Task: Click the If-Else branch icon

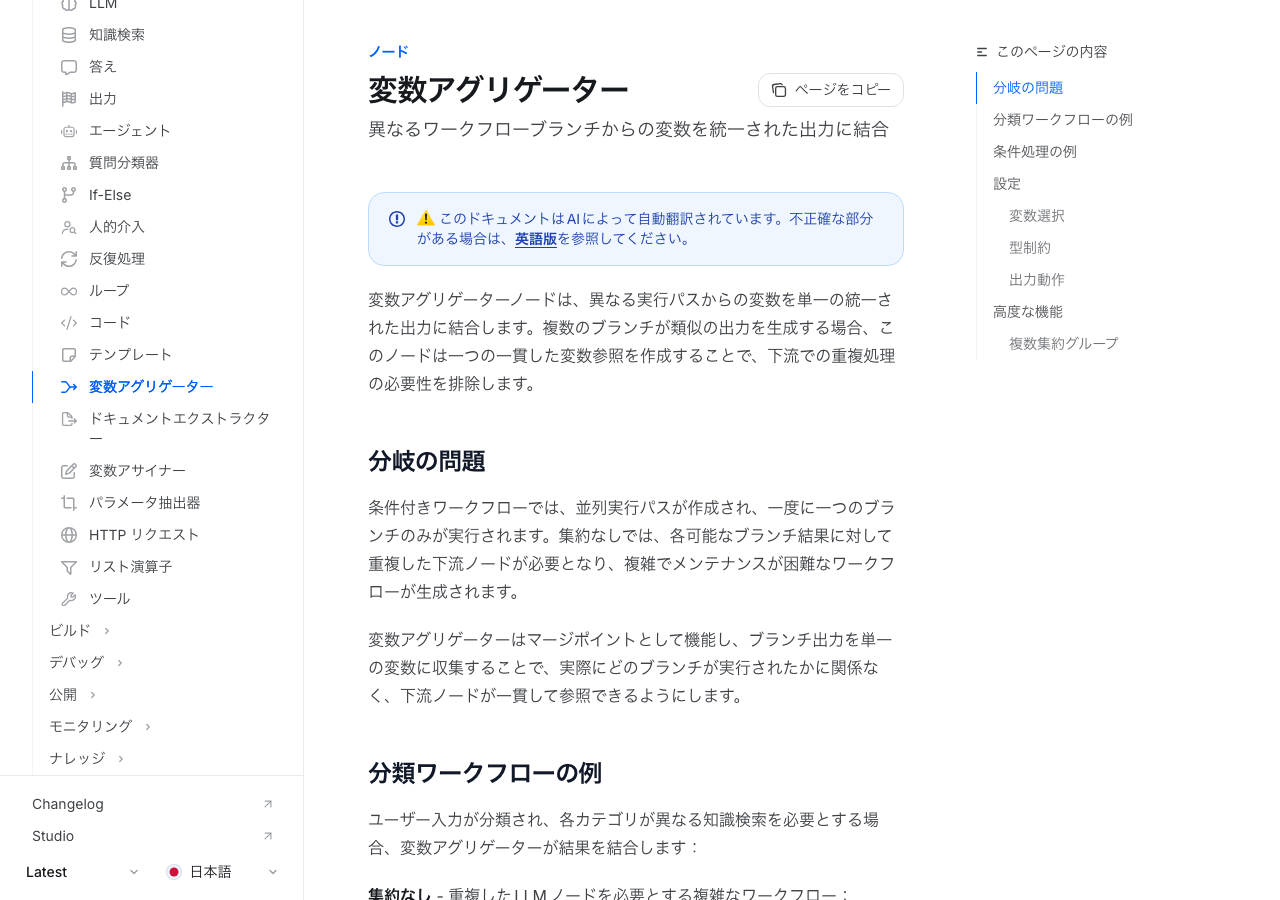Action: point(69,195)
